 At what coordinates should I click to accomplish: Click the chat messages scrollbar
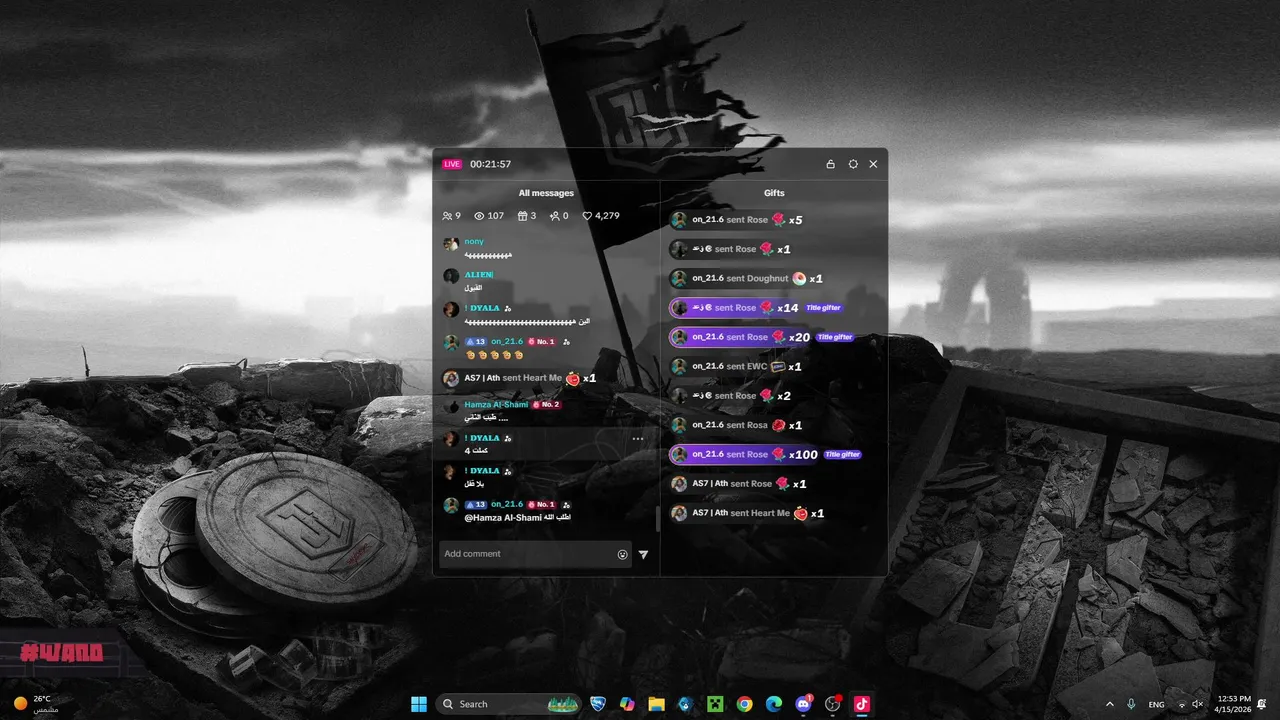click(657, 519)
